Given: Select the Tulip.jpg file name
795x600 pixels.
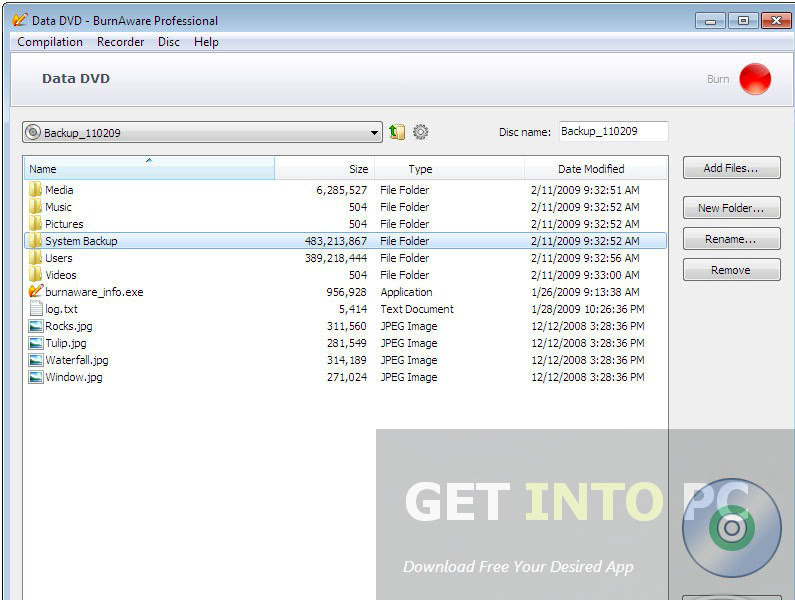Looking at the screenshot, I should [66, 343].
